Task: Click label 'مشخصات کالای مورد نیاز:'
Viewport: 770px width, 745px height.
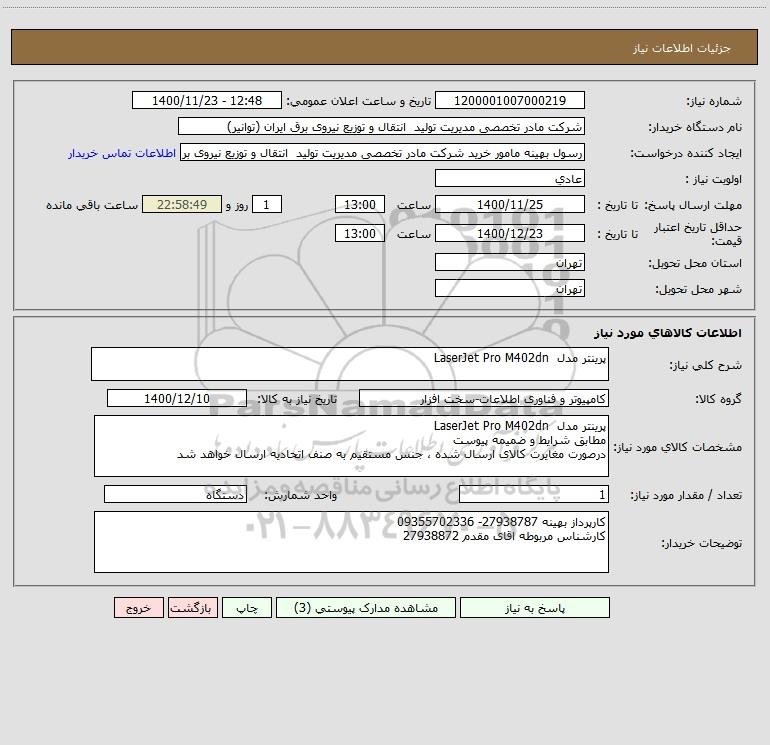Action: (x=678, y=447)
